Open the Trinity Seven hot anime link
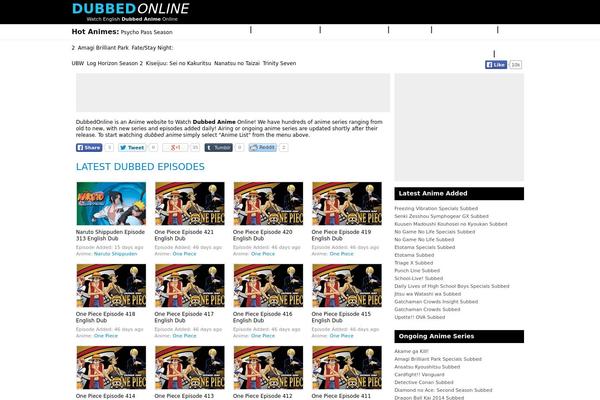Screen dimensions: 600x400 279,64
